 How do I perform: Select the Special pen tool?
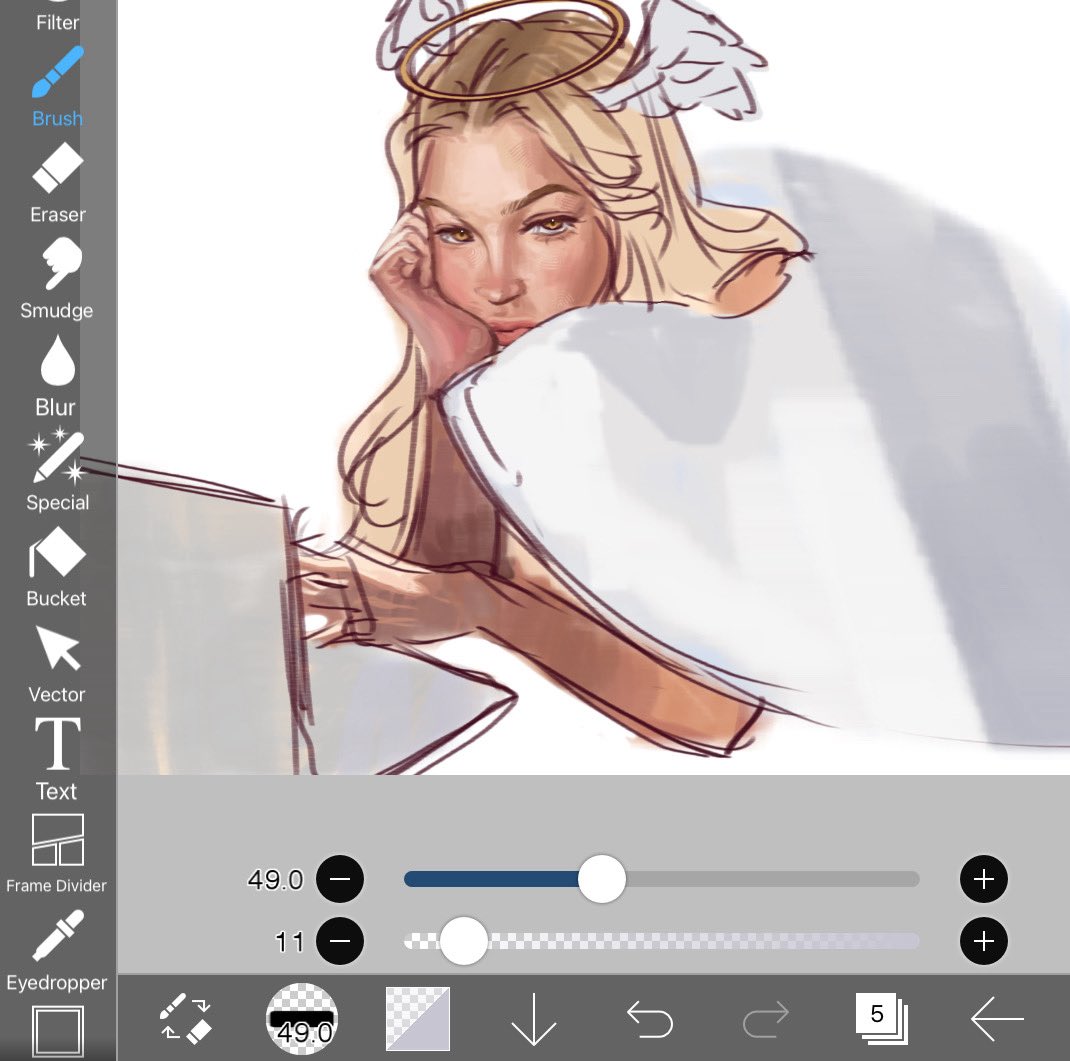[57, 471]
